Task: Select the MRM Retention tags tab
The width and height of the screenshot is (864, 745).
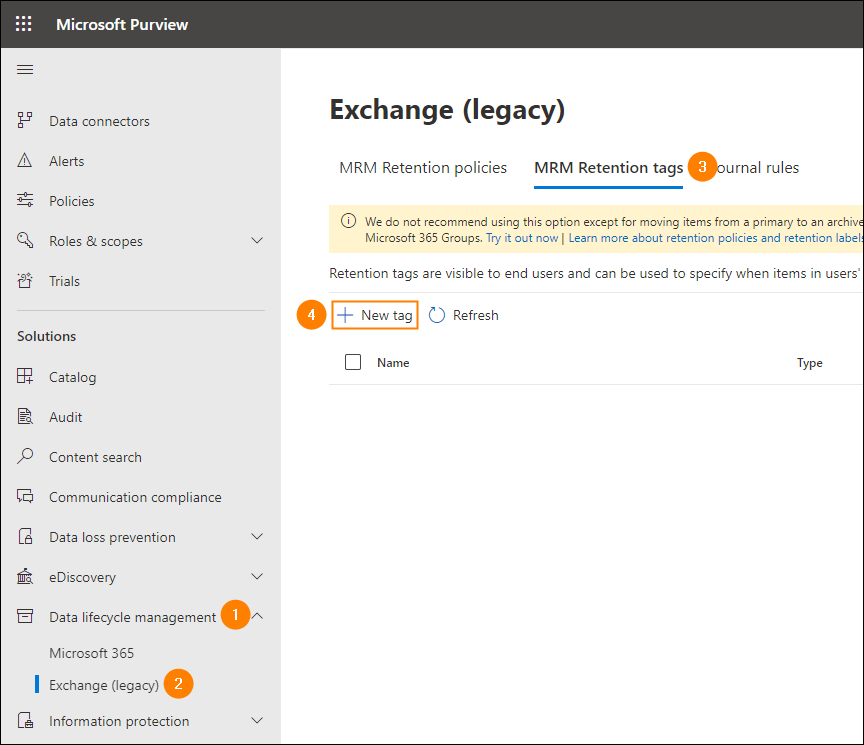Action: 608,168
